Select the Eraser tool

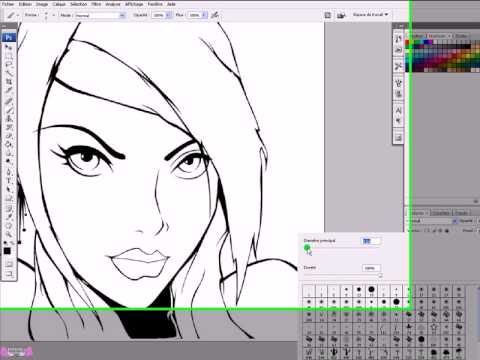(9, 136)
